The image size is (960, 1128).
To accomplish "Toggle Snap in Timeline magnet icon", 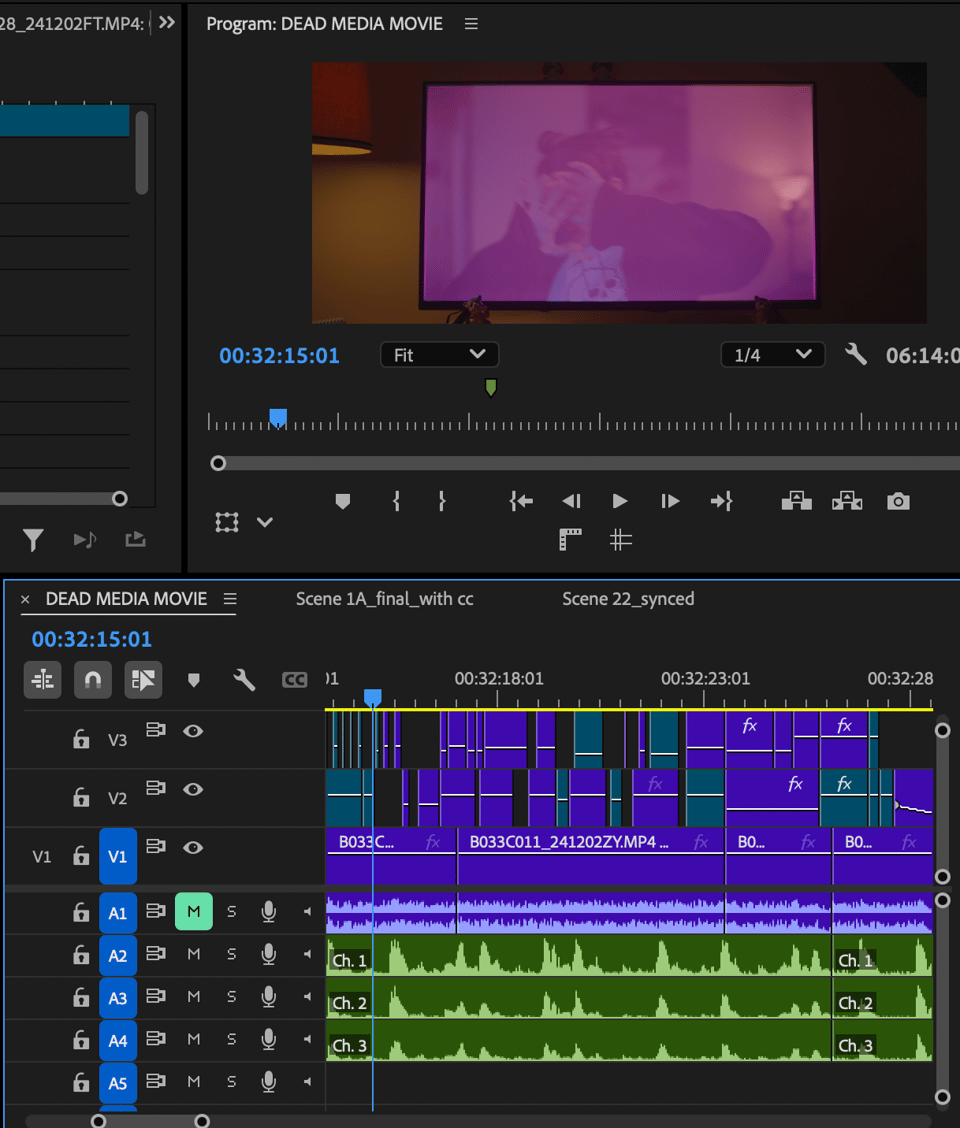I will point(93,680).
